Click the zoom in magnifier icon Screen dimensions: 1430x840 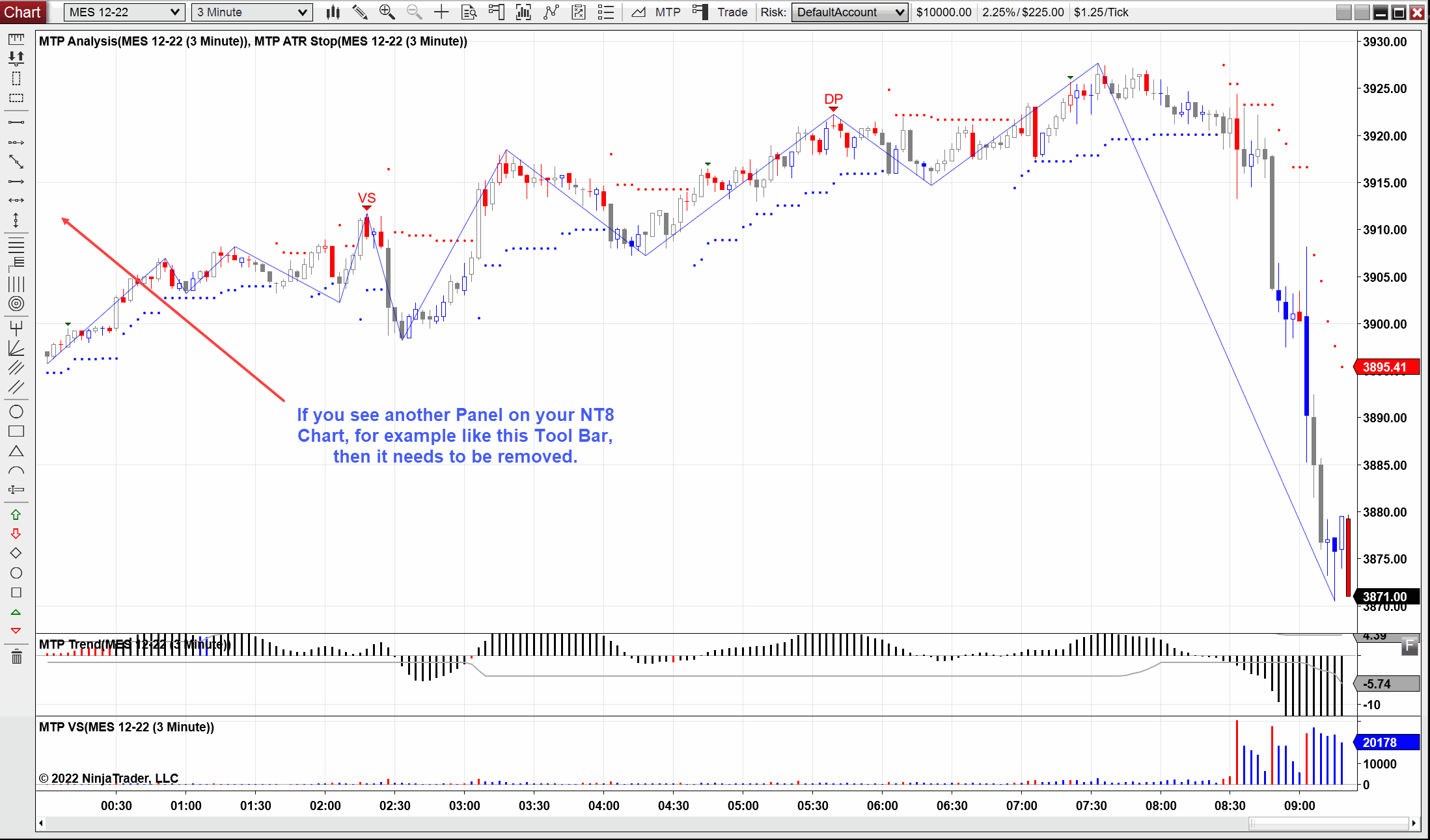pyautogui.click(x=387, y=12)
